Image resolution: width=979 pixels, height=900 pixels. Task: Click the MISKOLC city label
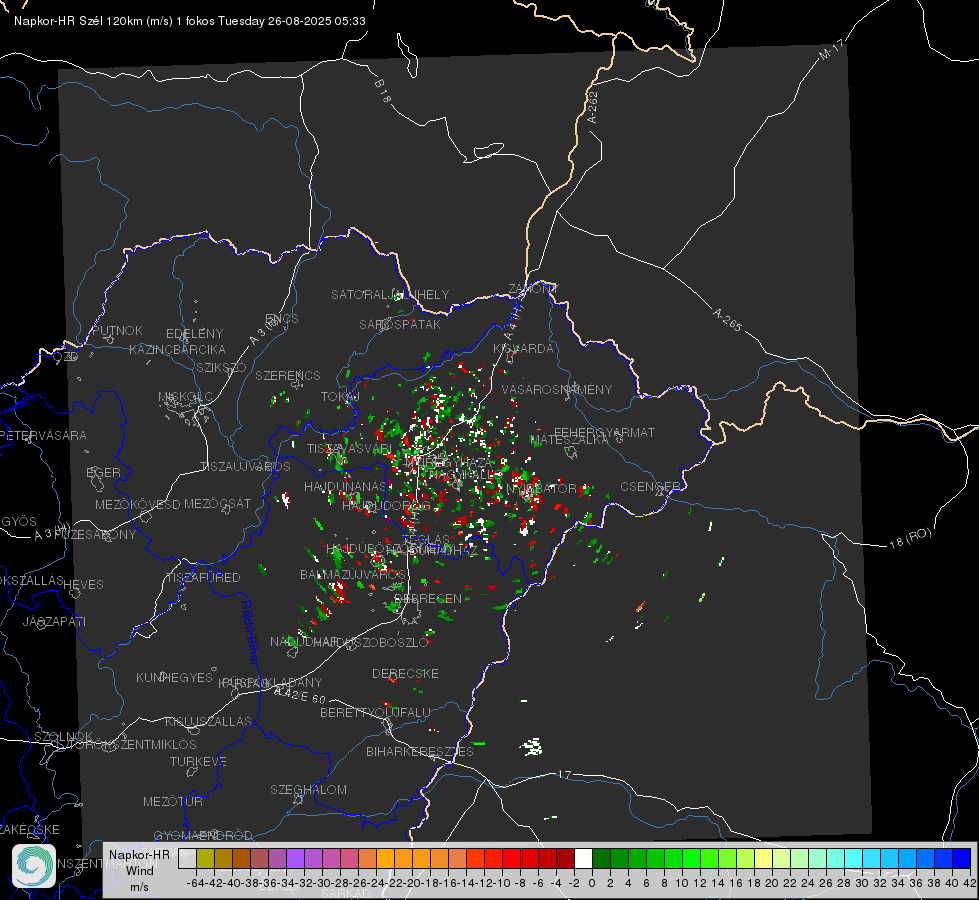[185, 397]
